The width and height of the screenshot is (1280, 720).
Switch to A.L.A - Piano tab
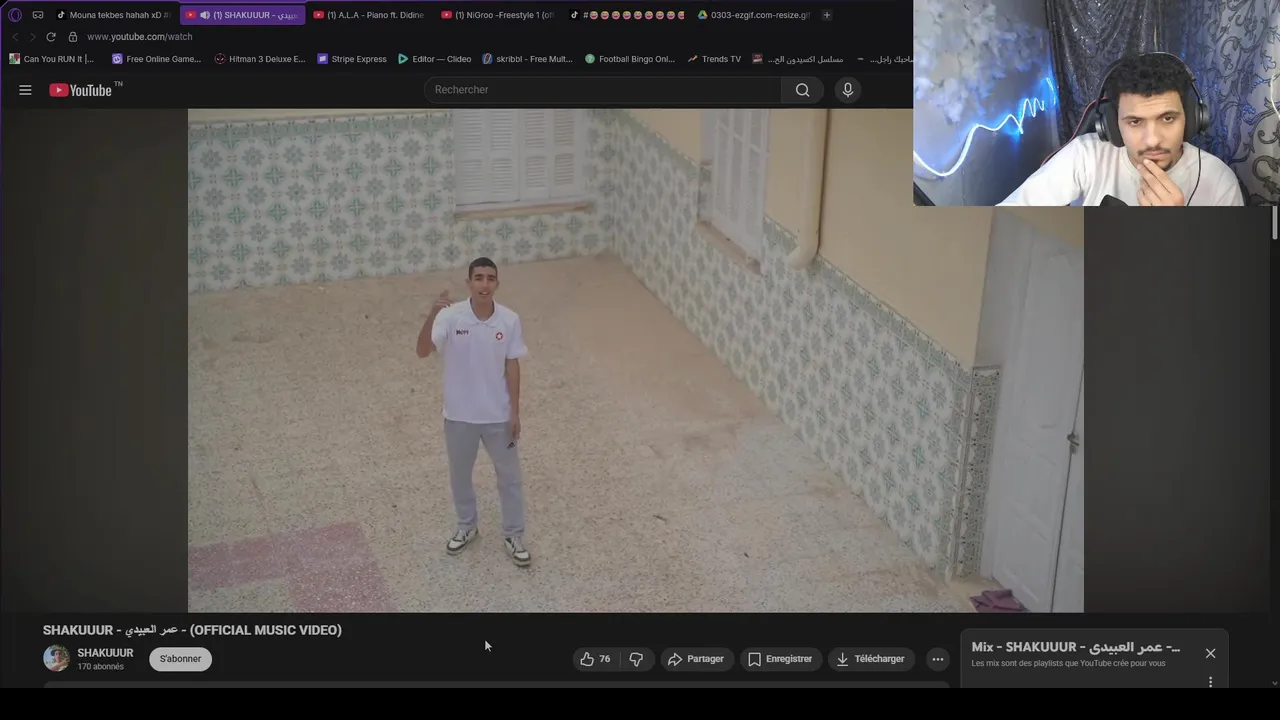[369, 15]
